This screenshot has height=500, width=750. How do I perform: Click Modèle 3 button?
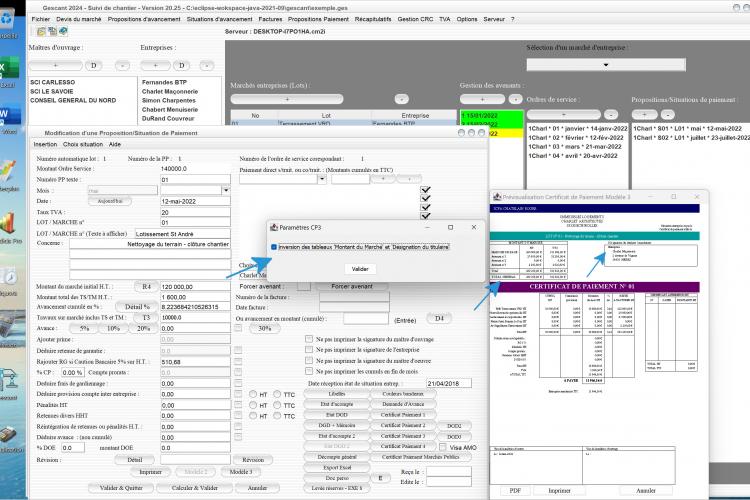[x=241, y=472]
